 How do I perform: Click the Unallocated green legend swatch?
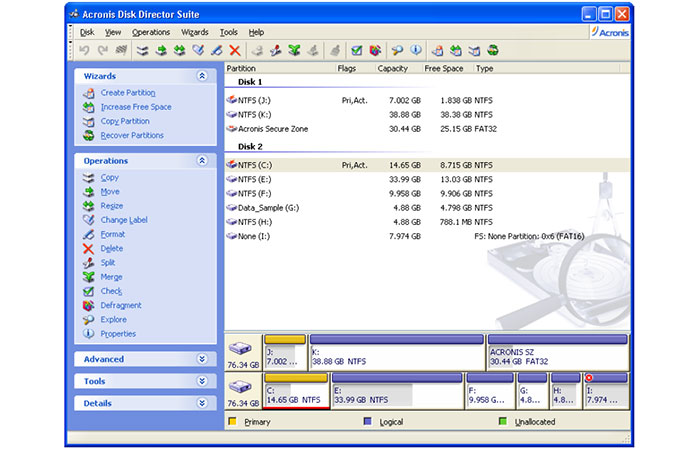[x=503, y=421]
